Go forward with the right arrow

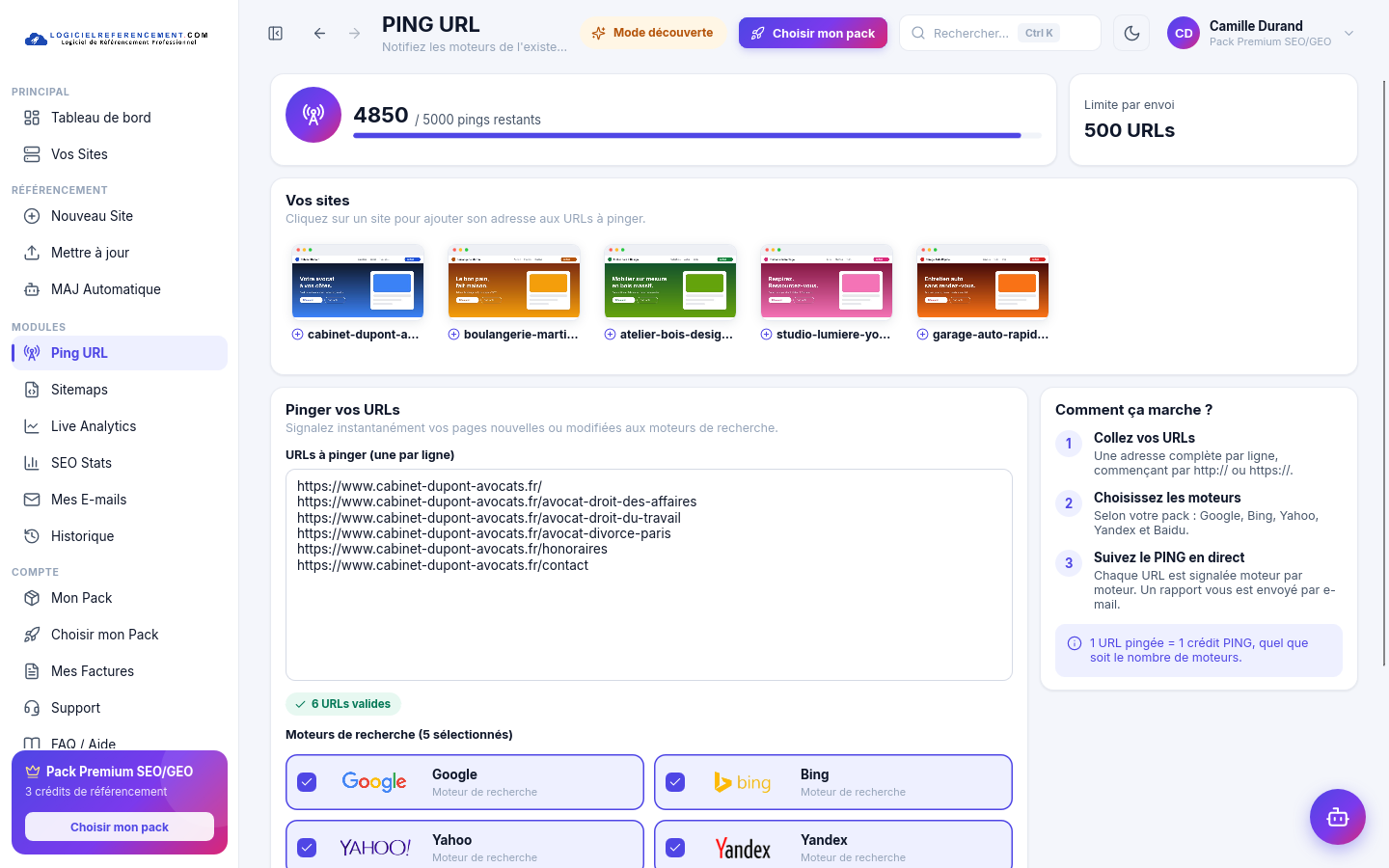pos(355,33)
